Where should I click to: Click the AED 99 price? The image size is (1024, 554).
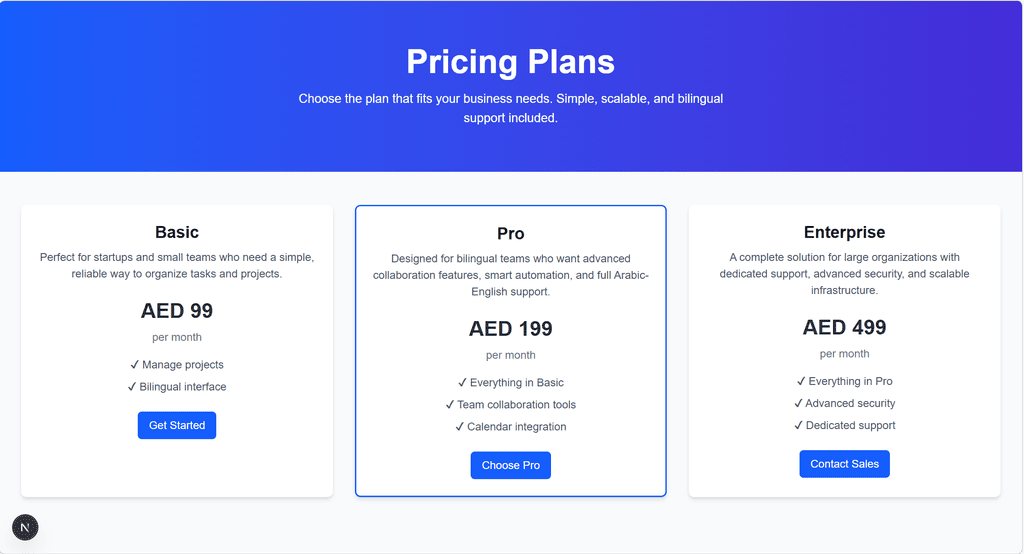point(177,311)
